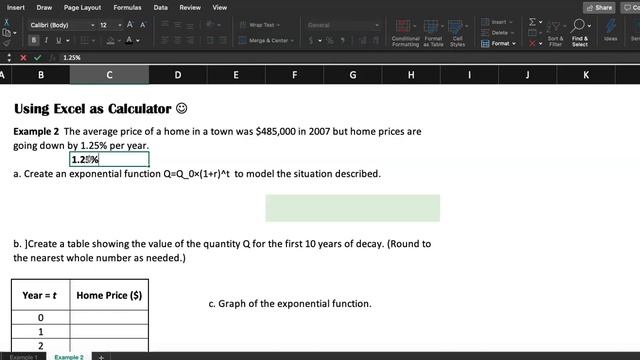
Task: Click the Insert cells icon
Action: pos(485,22)
